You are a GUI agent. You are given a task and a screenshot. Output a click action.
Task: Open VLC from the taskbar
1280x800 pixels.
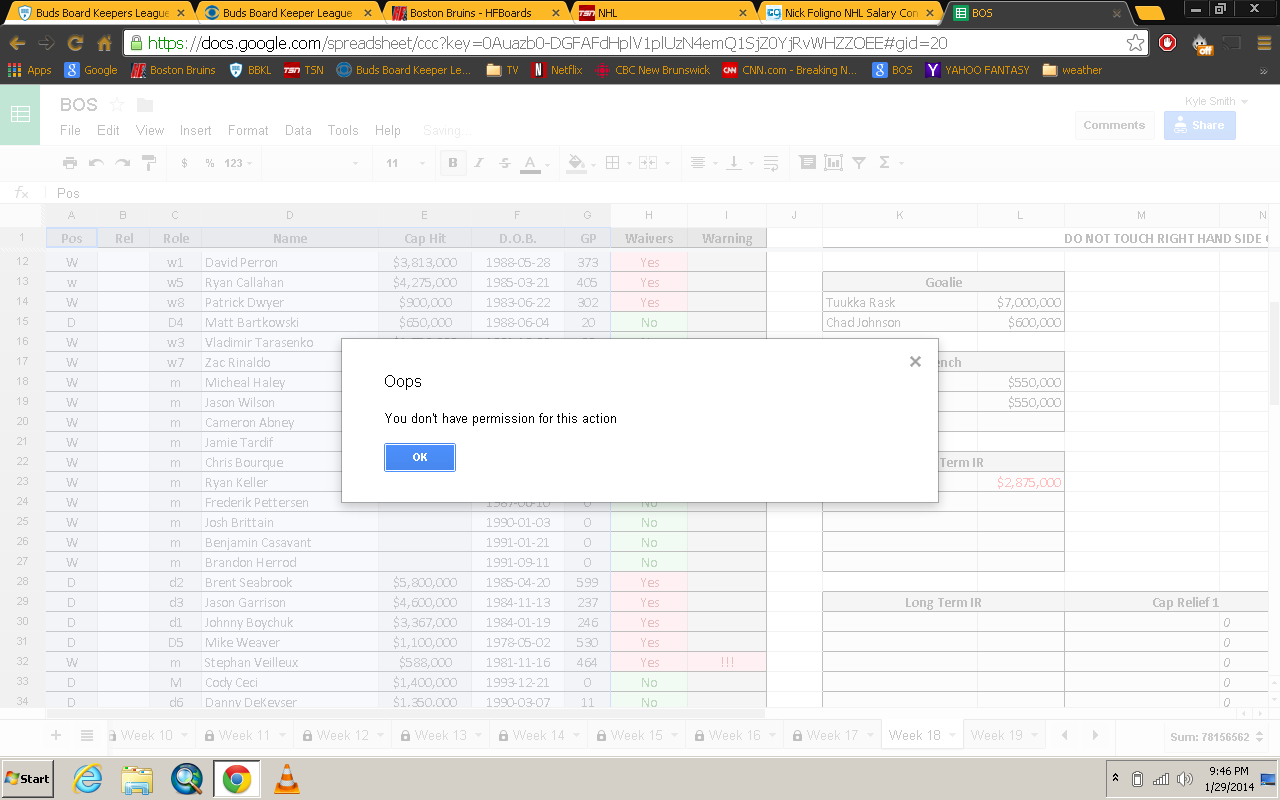[x=286, y=778]
